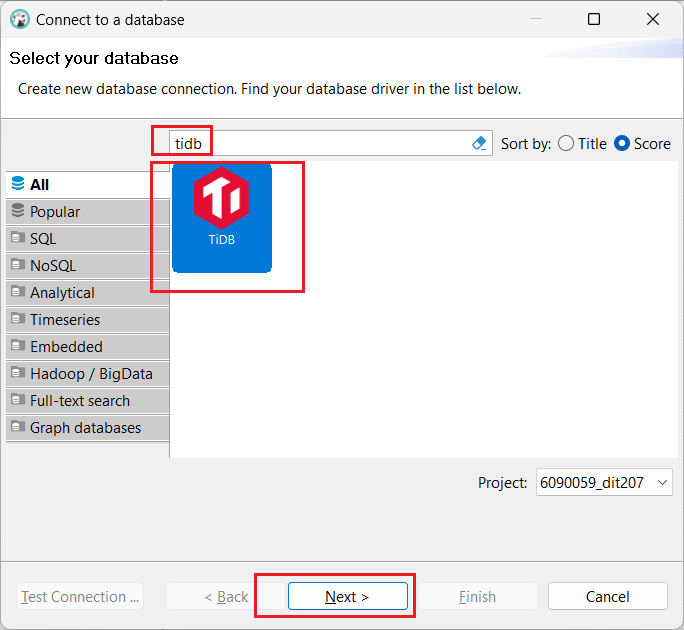The image size is (684, 630).
Task: Select the TiDB database driver tile
Action: pyautogui.click(x=222, y=218)
